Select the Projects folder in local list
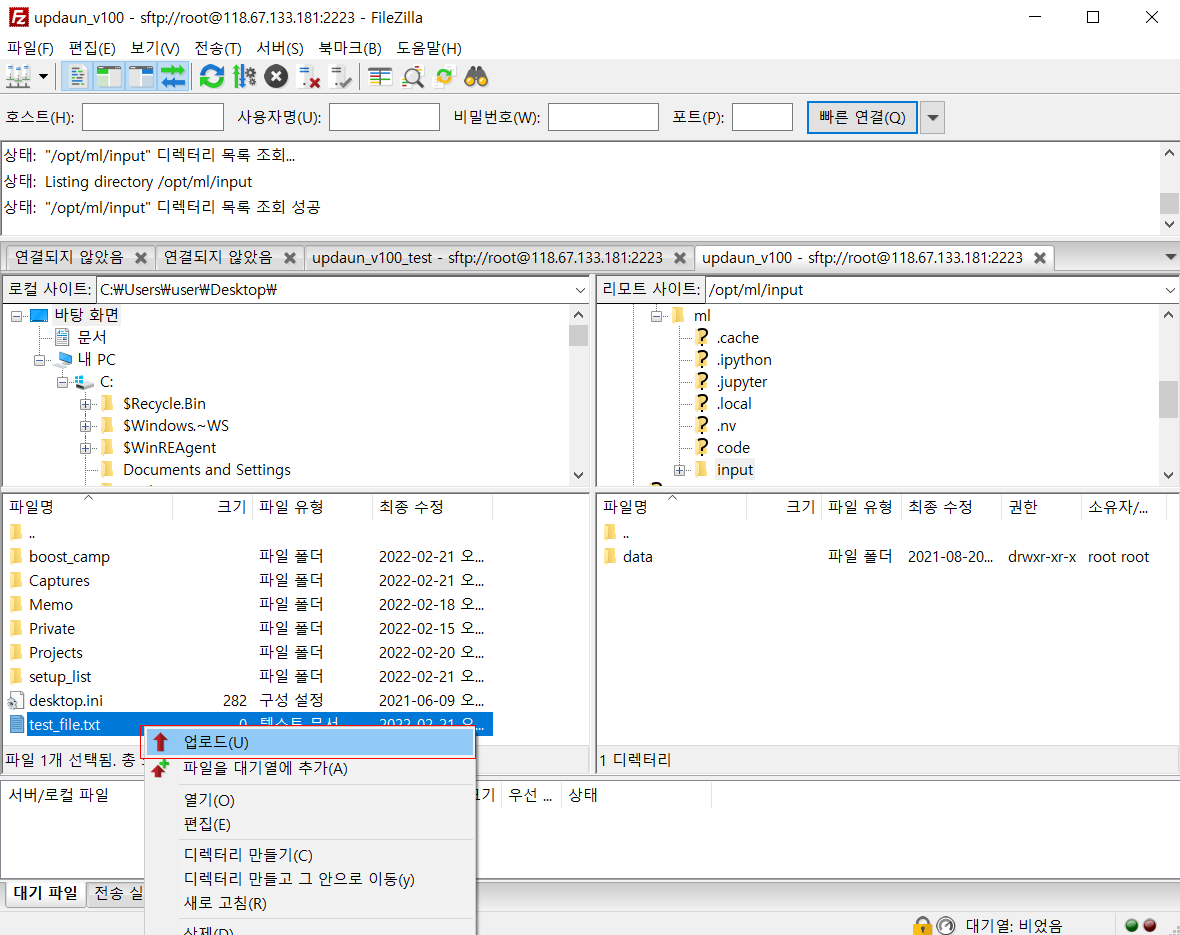The height and width of the screenshot is (935, 1180). (x=56, y=653)
